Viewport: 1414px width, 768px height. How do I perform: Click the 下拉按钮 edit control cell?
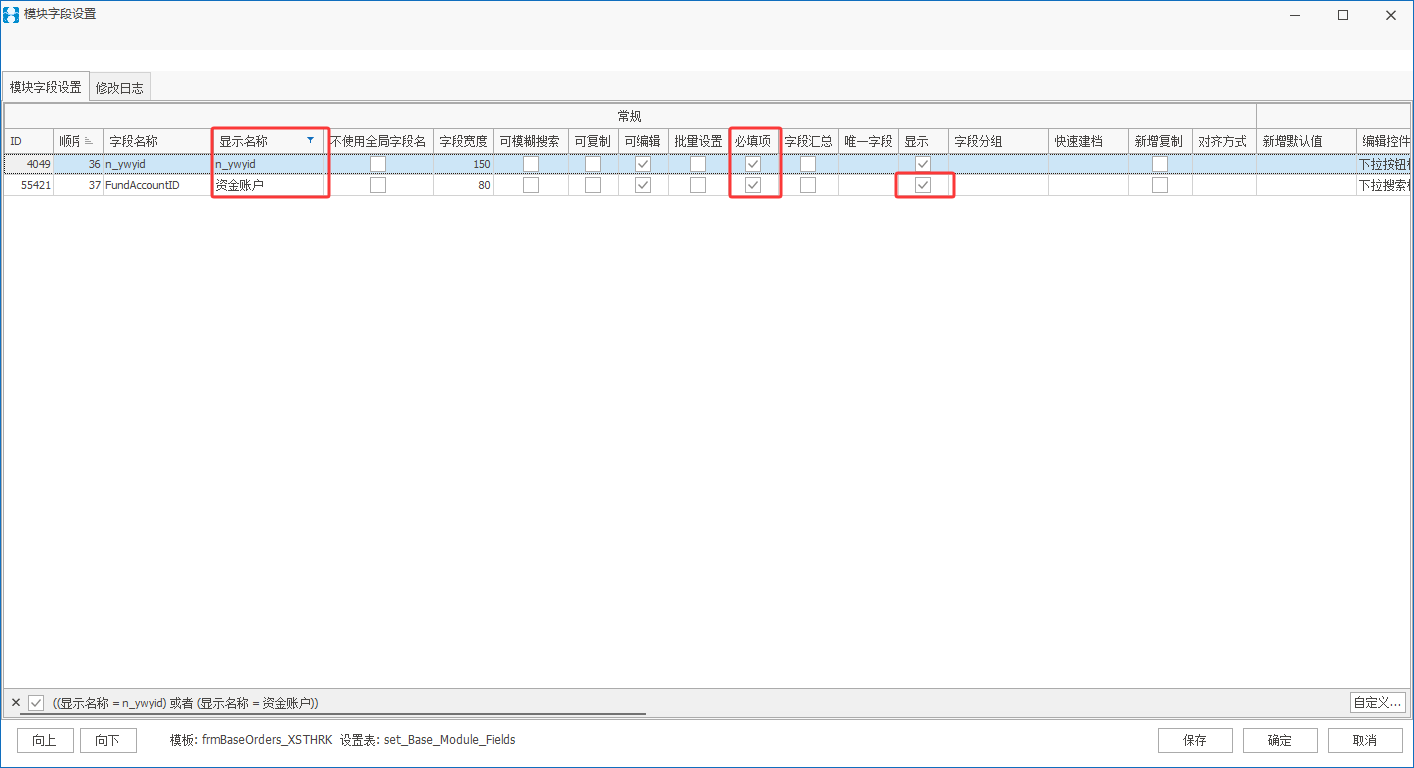pos(1383,164)
